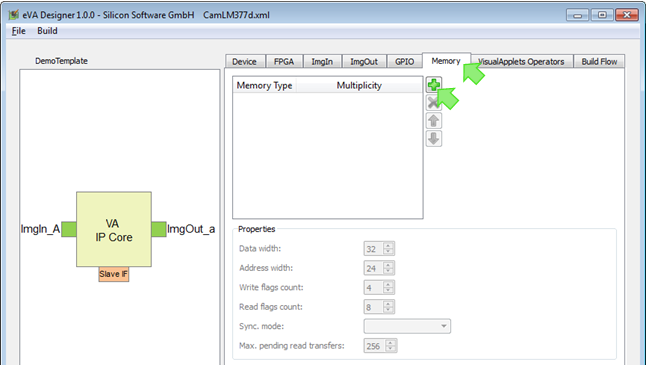The image size is (647, 367).
Task: Click the move down arrow icon
Action: point(434,139)
